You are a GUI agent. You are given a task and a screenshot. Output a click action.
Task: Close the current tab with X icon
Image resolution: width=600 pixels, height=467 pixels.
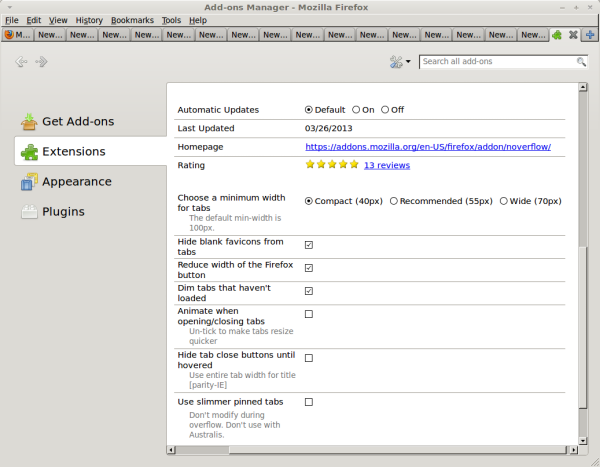pos(573,35)
